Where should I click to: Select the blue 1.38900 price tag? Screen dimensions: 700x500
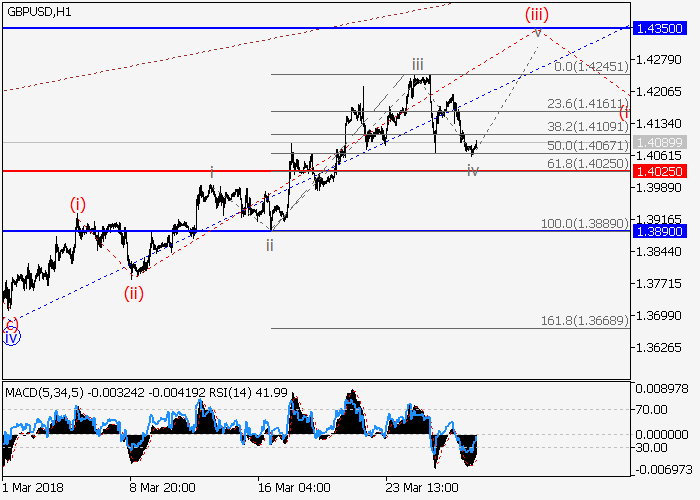tap(660, 231)
